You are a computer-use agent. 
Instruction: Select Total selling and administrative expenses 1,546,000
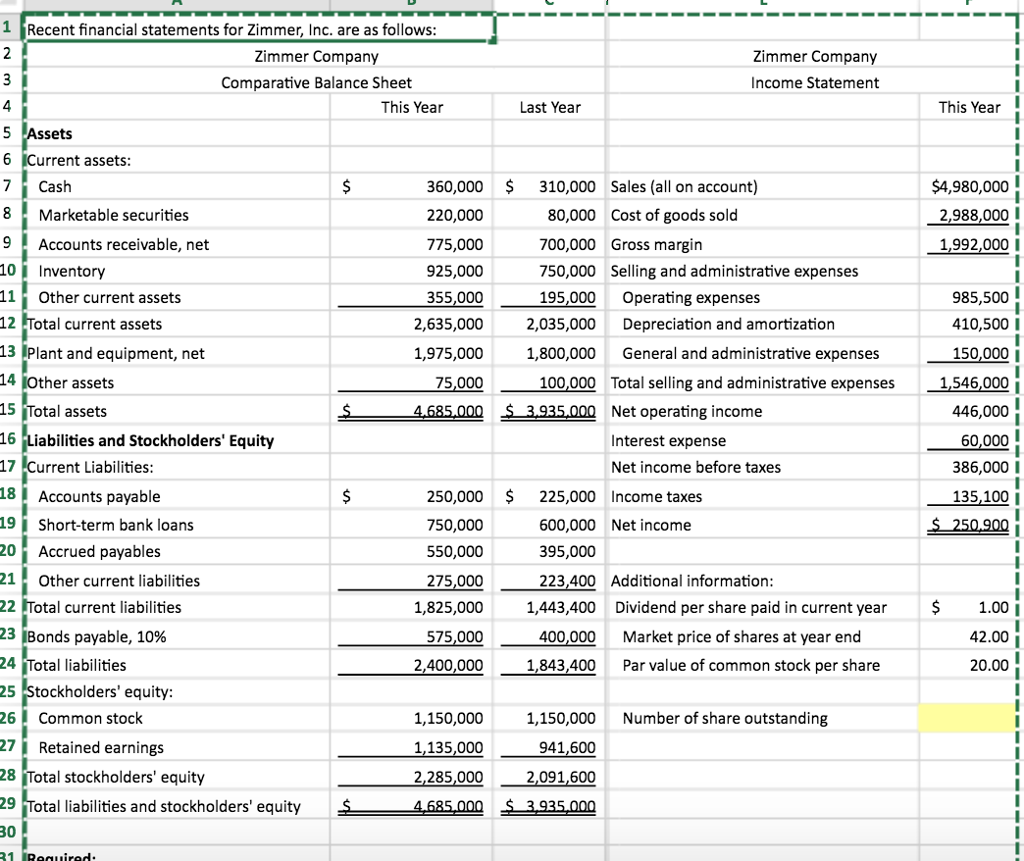(974, 383)
